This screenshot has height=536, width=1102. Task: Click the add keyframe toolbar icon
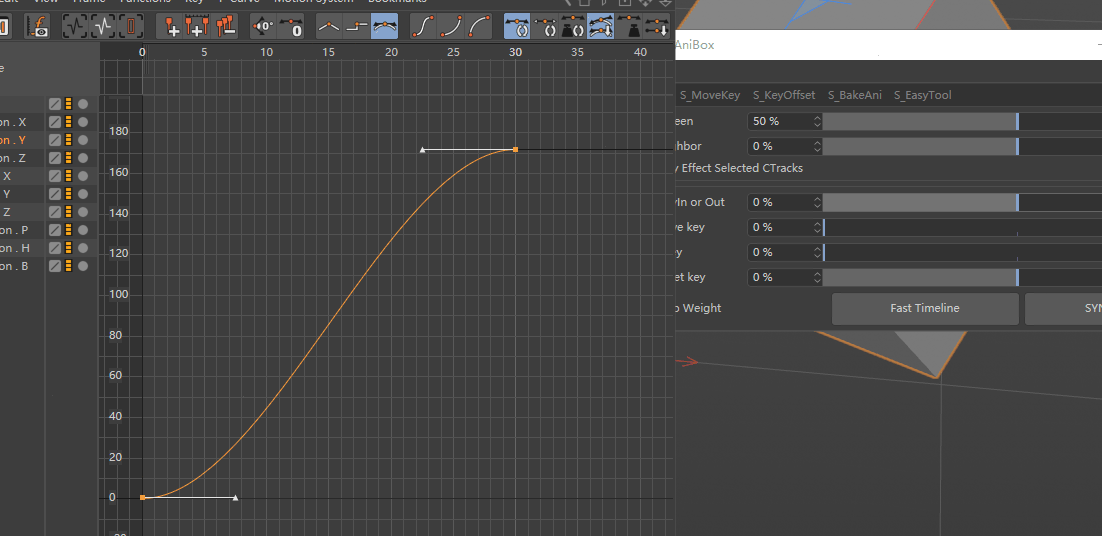point(172,27)
